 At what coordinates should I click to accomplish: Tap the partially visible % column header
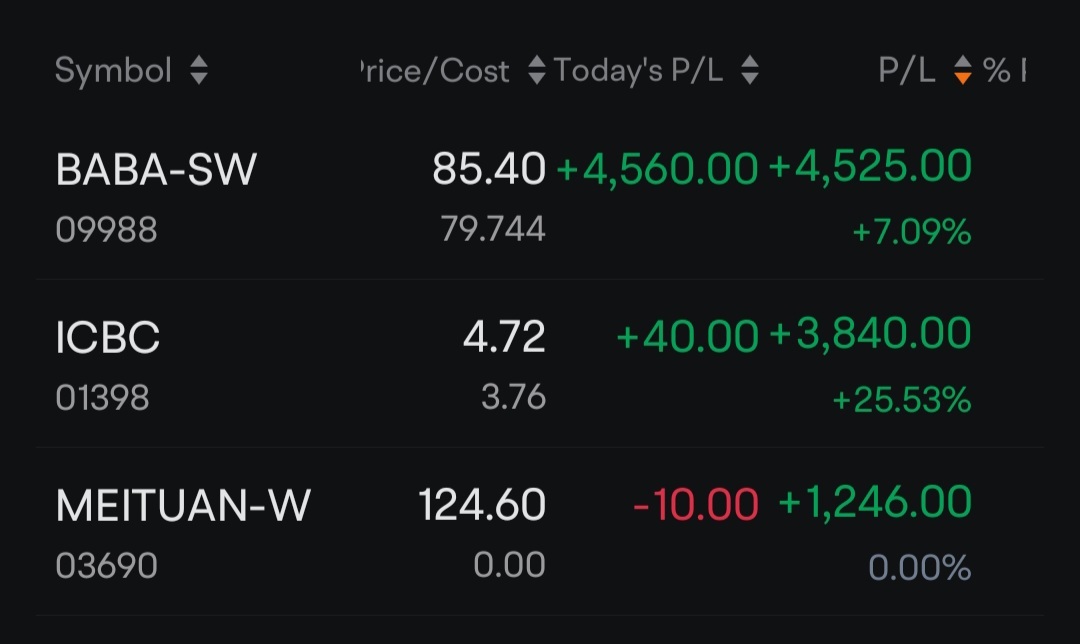[1004, 70]
